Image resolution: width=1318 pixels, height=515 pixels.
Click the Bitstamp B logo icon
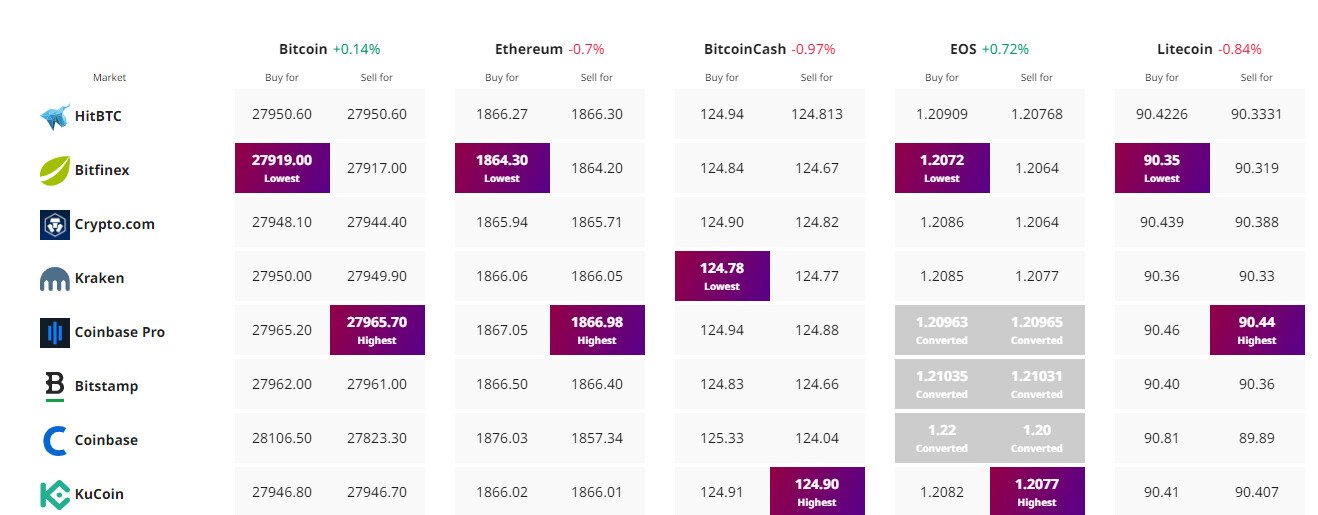coord(54,386)
